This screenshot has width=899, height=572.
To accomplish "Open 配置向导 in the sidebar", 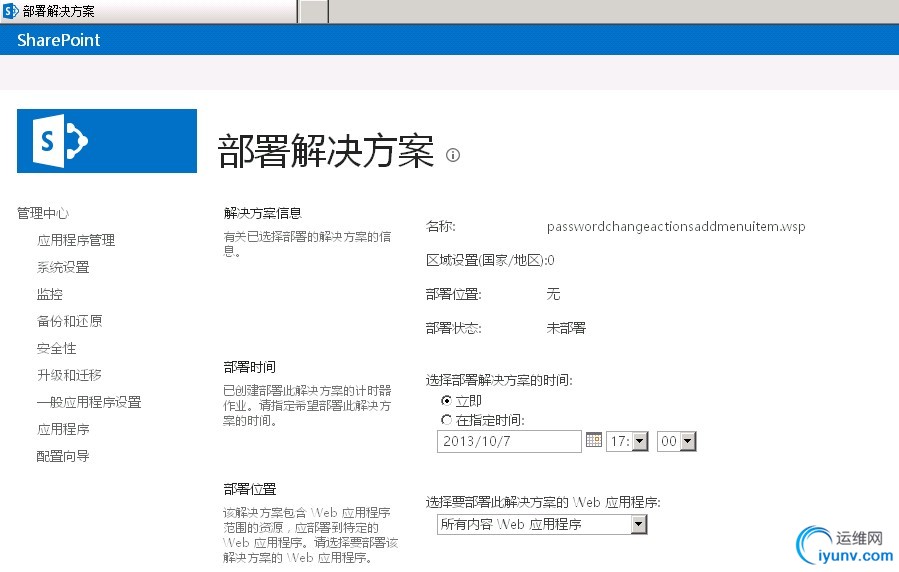I will click(x=63, y=456).
